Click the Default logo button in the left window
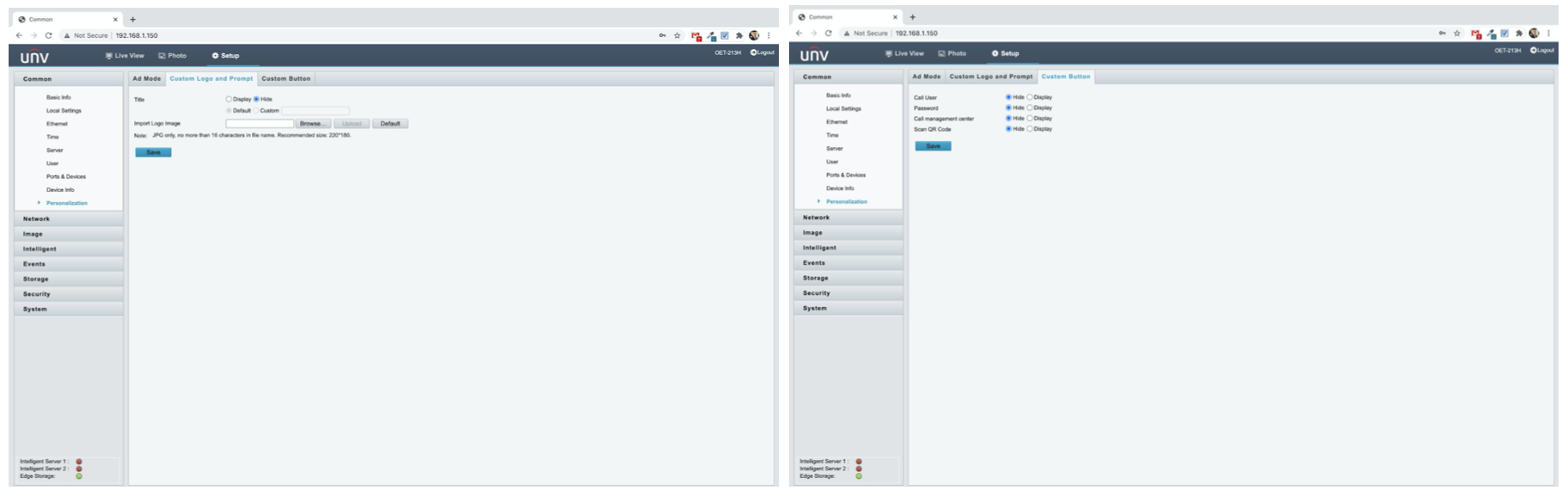 [390, 124]
